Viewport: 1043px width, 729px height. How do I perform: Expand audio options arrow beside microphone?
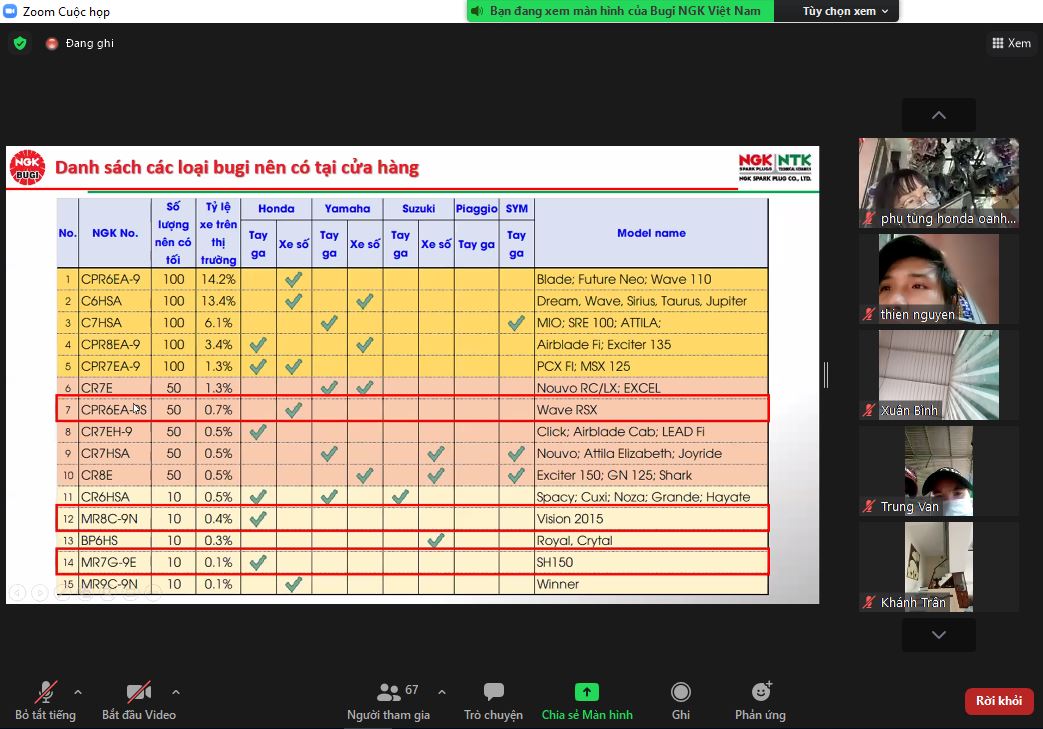pyautogui.click(x=78, y=691)
